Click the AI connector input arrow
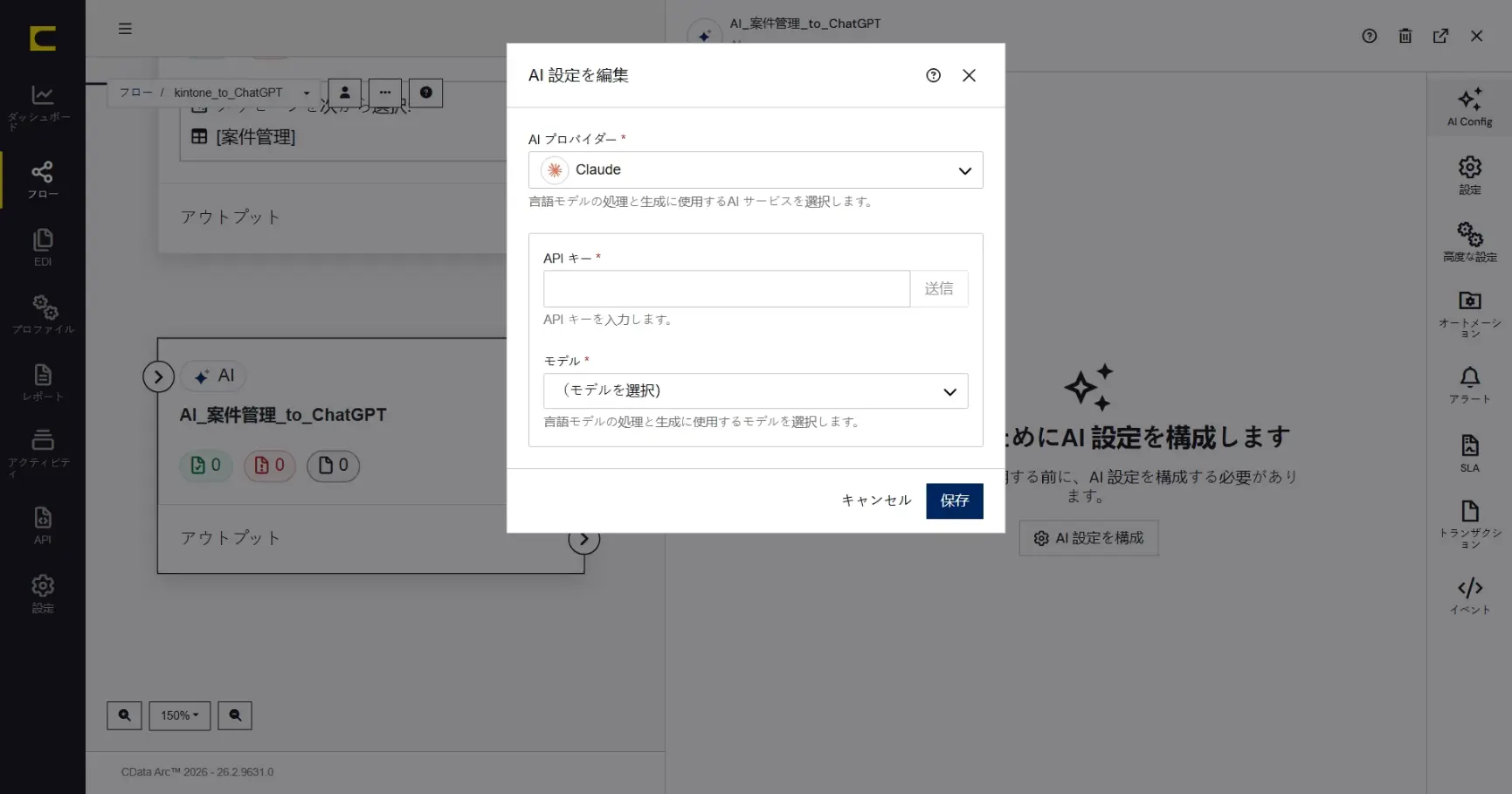The height and width of the screenshot is (794, 1512). click(158, 377)
